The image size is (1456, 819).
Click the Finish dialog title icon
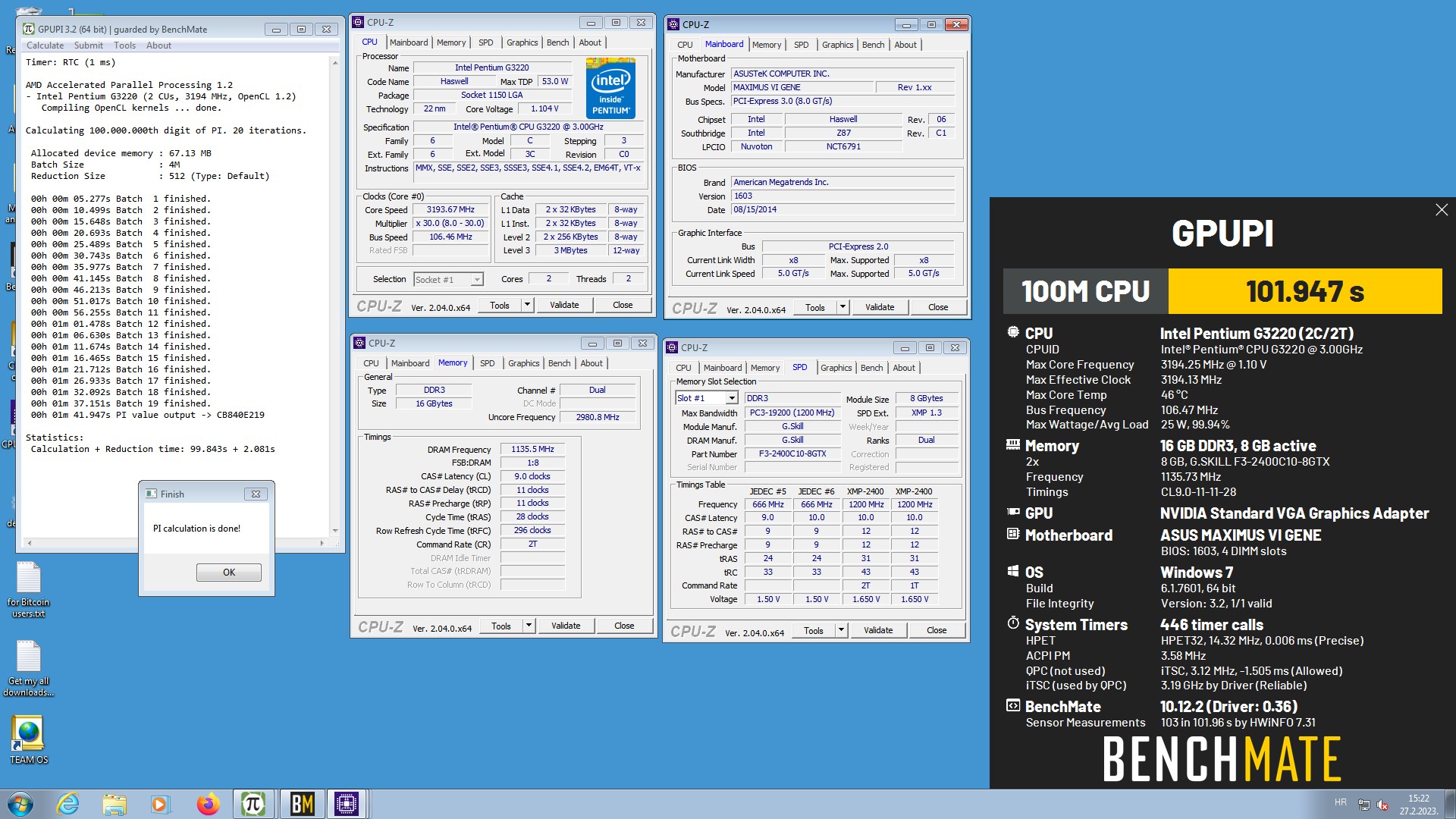[x=151, y=494]
